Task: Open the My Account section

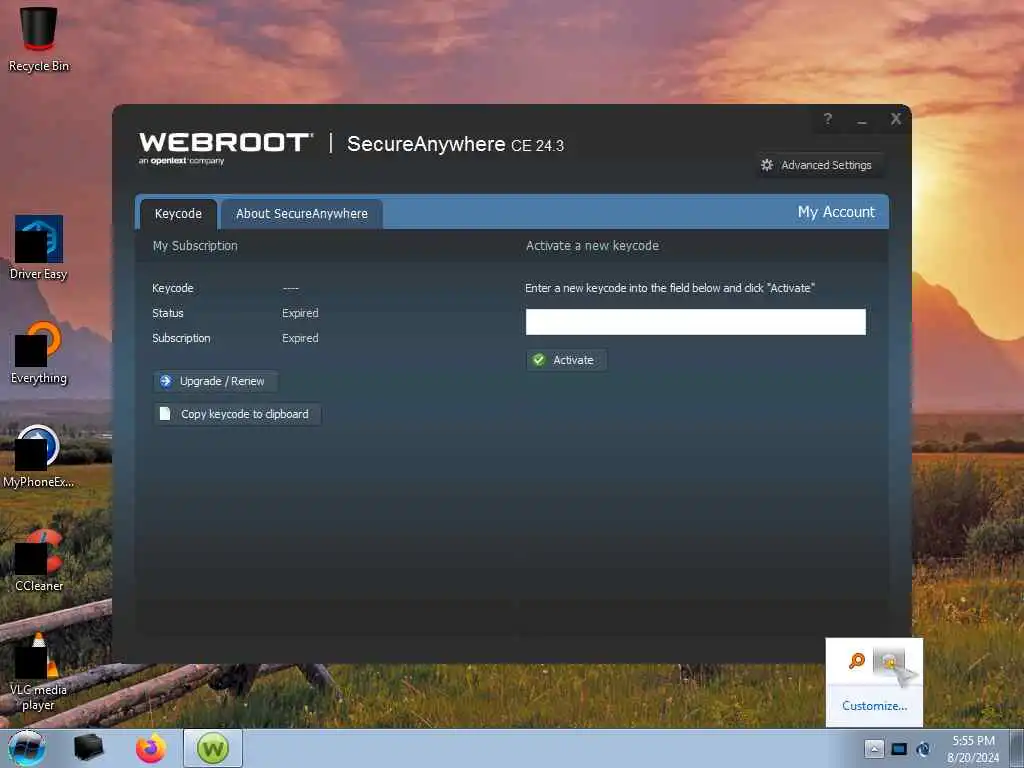Action: coord(836,212)
